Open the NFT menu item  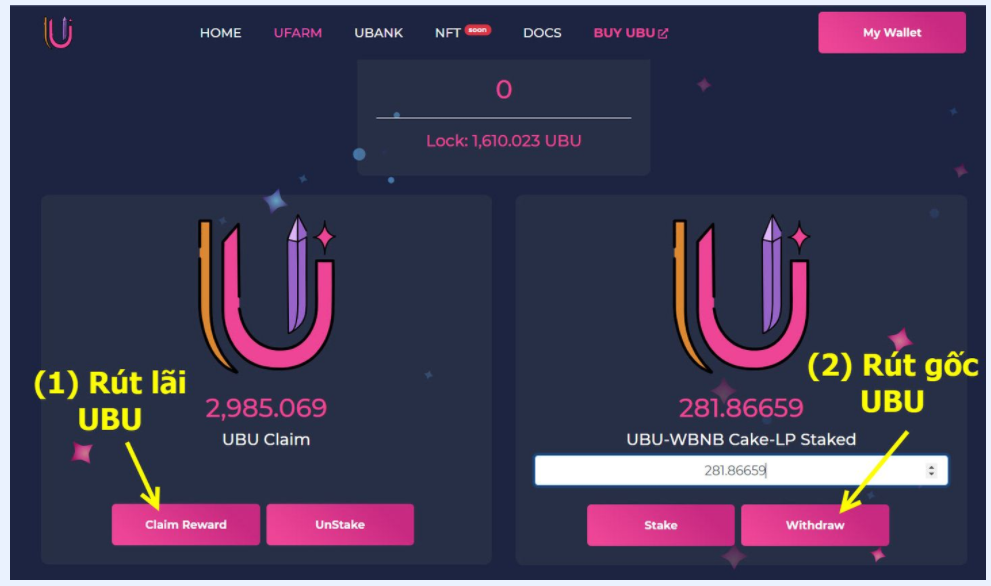[447, 33]
